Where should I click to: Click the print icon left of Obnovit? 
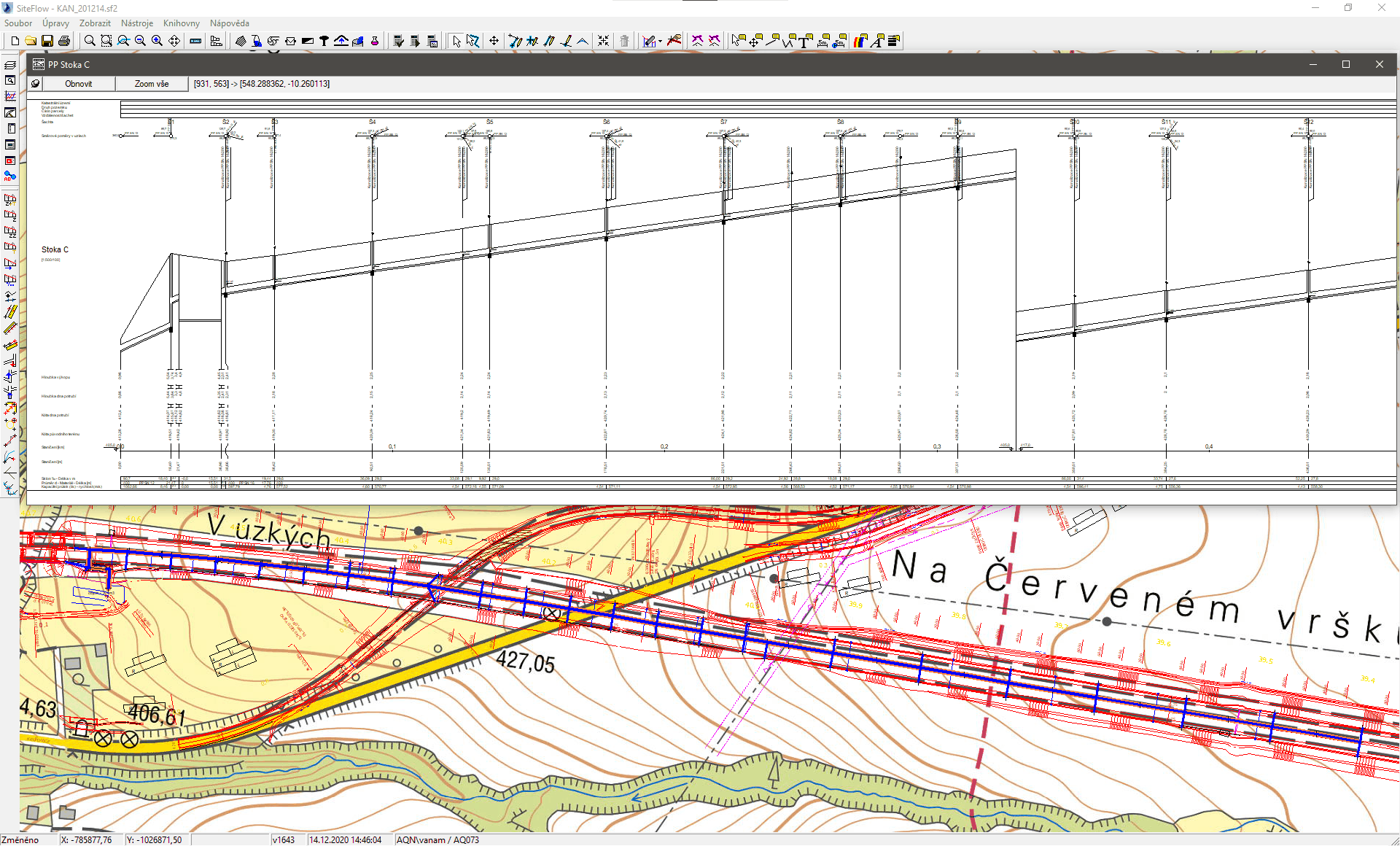(35, 84)
